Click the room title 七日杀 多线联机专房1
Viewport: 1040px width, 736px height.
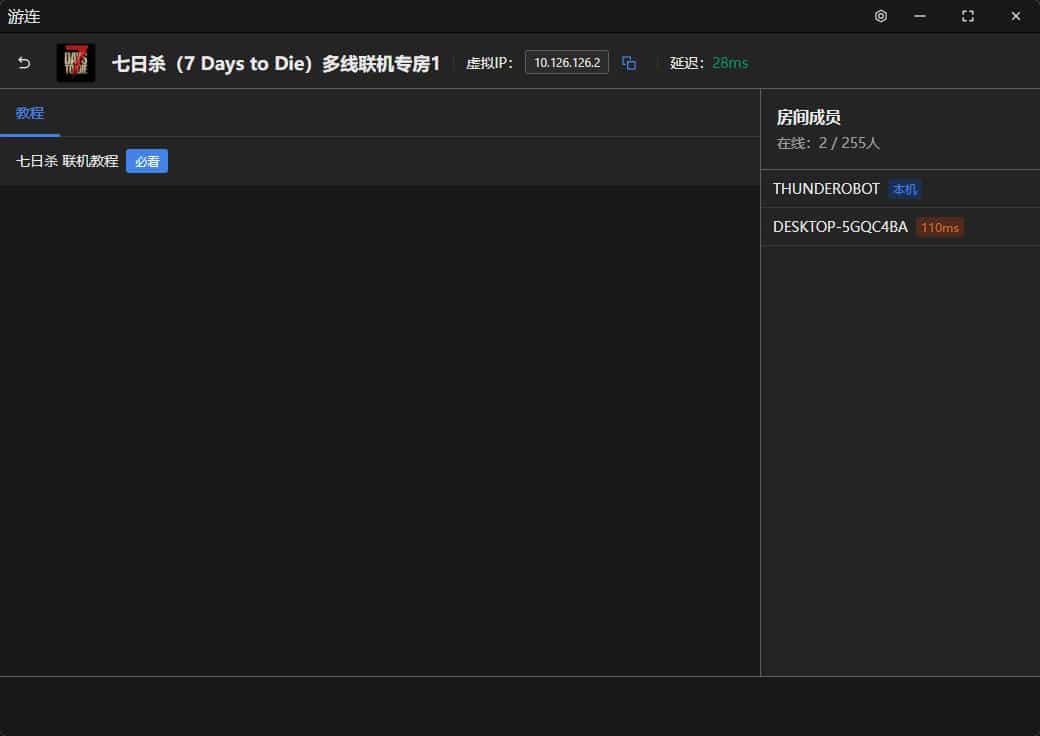pyautogui.click(x=276, y=63)
